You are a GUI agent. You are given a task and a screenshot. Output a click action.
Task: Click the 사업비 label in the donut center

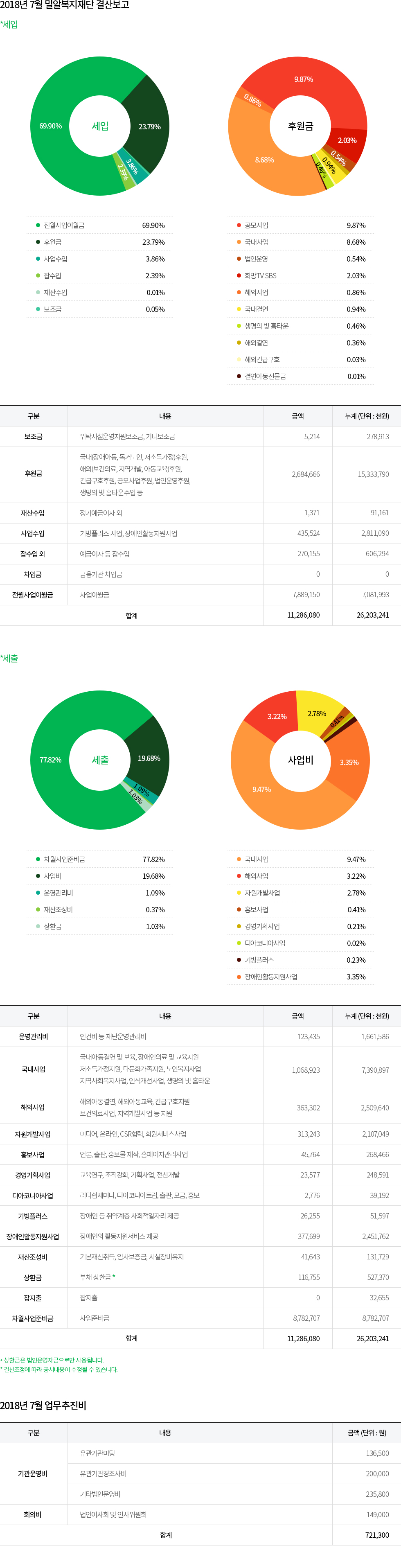(301, 760)
